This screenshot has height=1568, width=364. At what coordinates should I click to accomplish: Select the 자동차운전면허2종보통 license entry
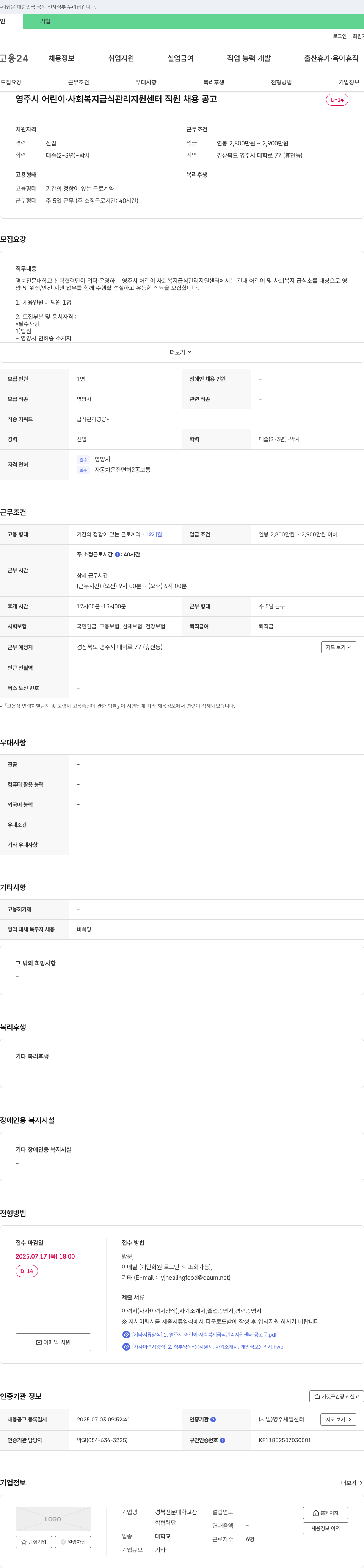[122, 470]
